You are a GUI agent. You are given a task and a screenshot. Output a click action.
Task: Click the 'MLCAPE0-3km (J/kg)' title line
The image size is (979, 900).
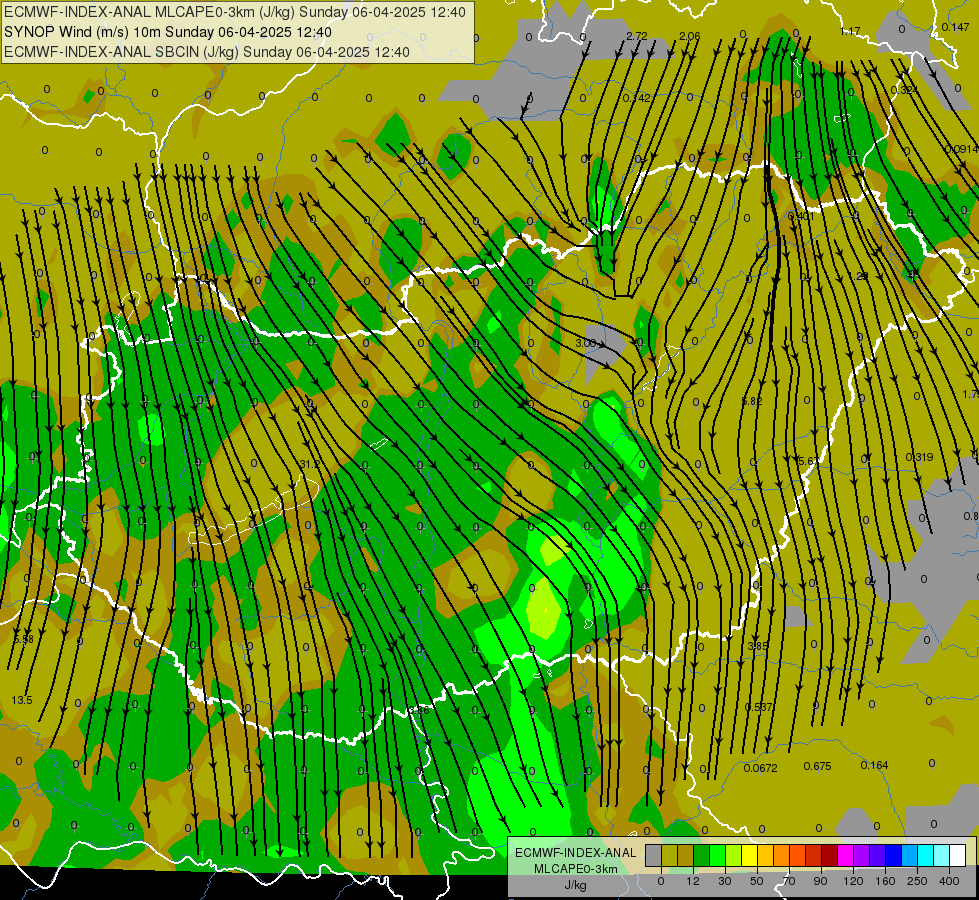235,12
